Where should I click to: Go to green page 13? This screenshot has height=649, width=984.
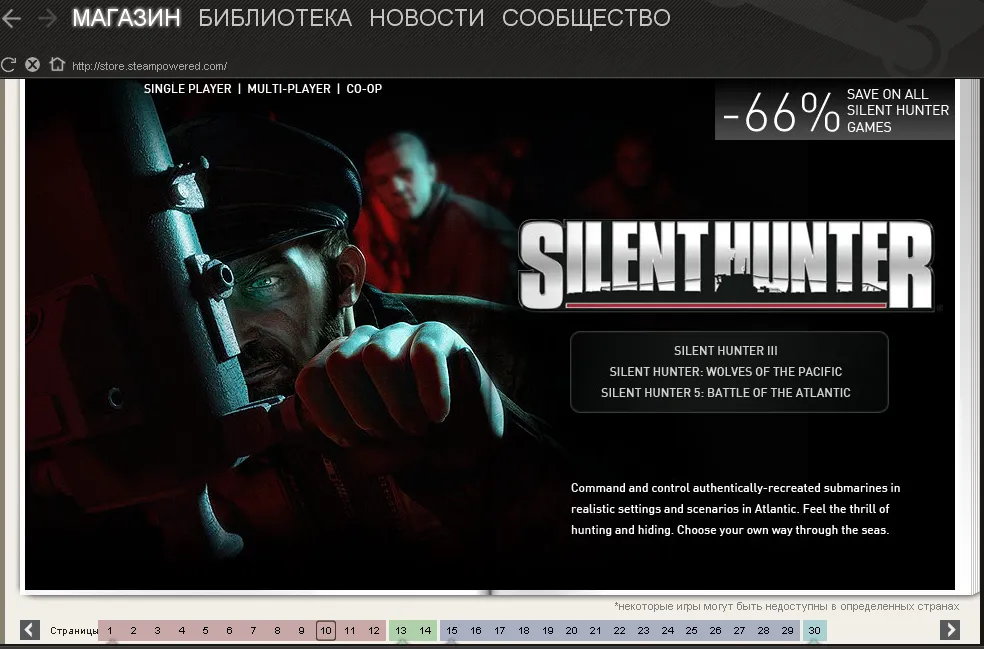point(401,630)
